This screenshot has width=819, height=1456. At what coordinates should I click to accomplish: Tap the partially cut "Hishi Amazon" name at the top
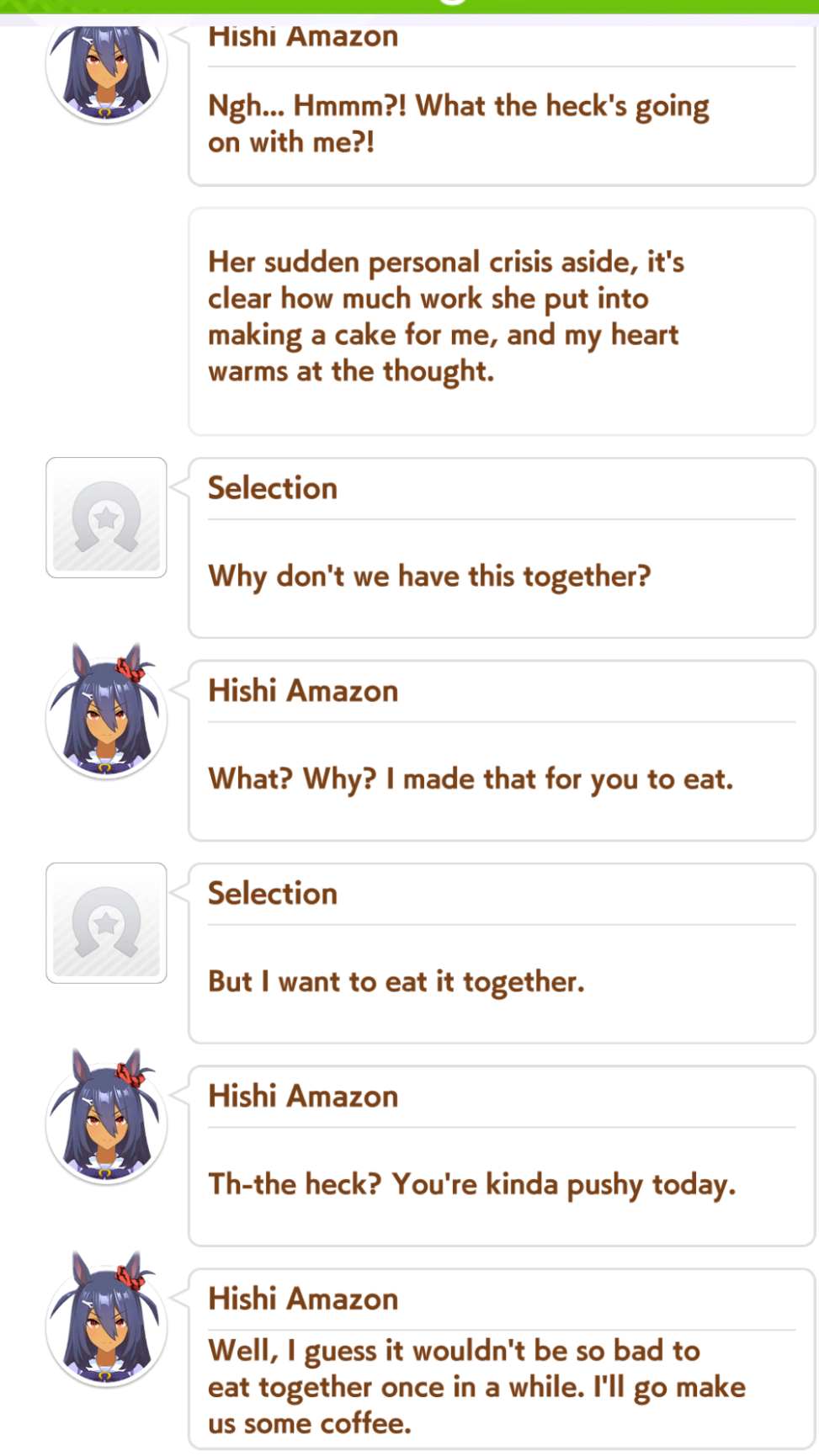[303, 38]
